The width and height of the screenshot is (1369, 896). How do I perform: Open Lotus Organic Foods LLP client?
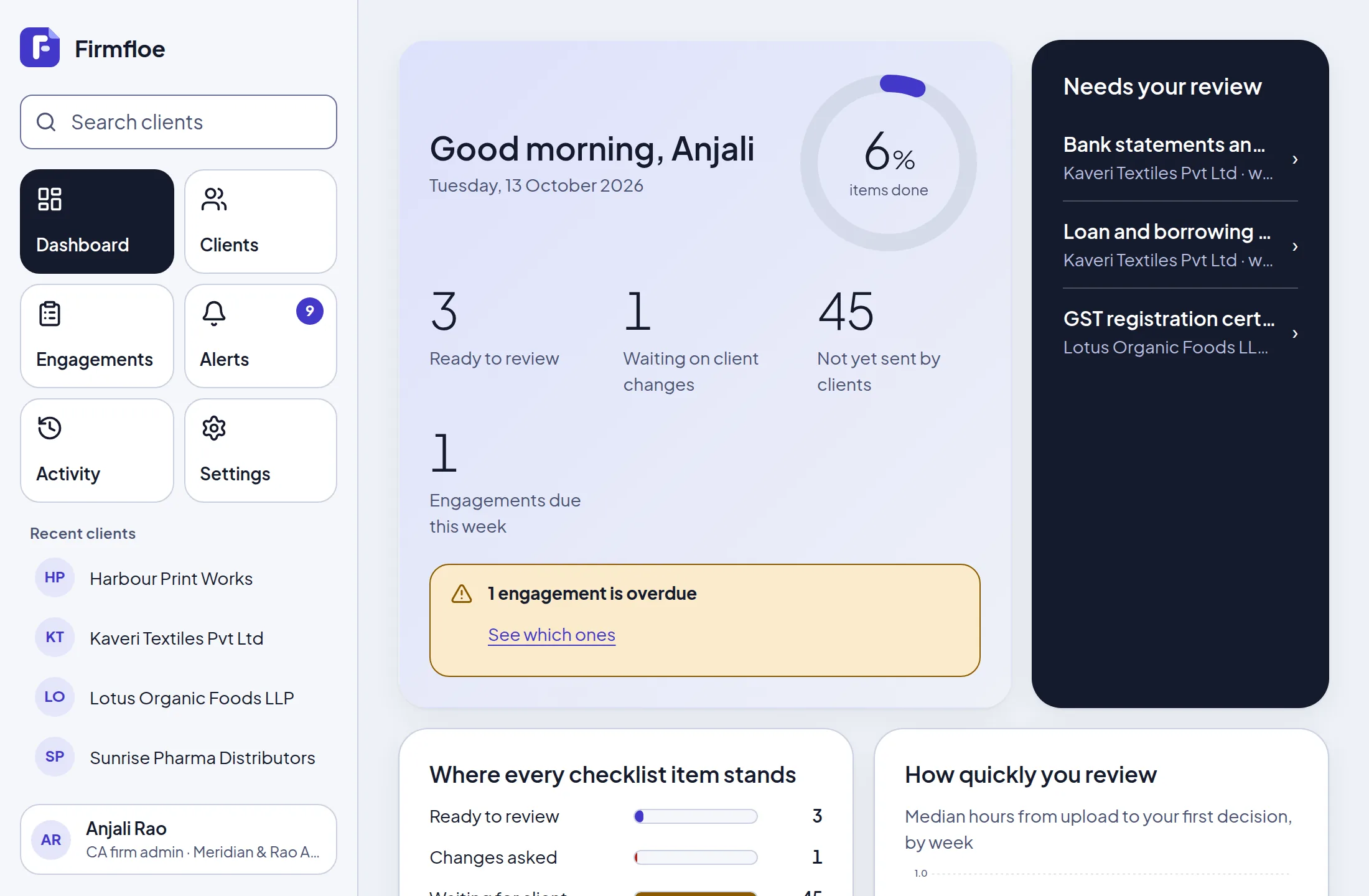(179, 698)
